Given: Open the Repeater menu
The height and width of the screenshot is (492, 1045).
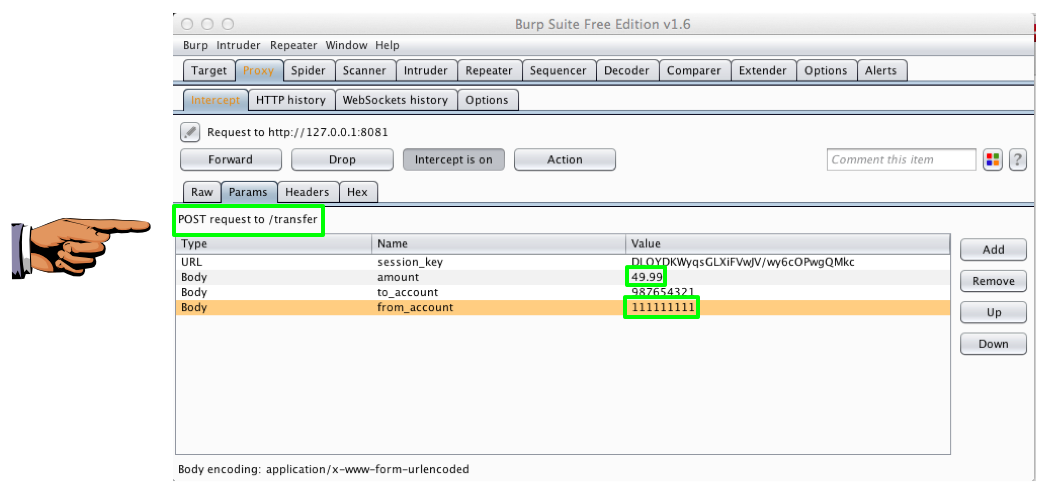Looking at the screenshot, I should click(x=293, y=45).
